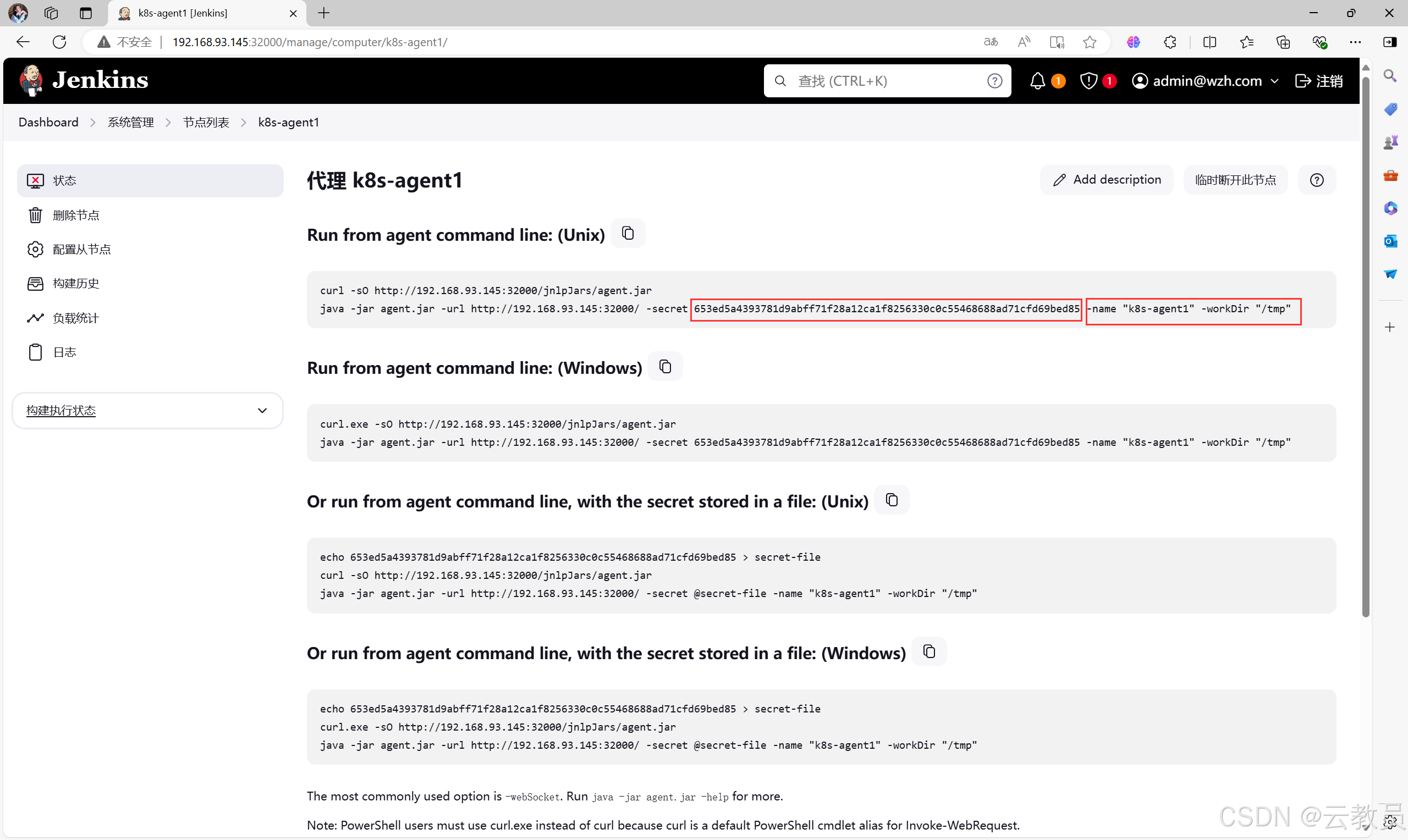
Task: Click the browser address bar URL
Action: [x=310, y=42]
